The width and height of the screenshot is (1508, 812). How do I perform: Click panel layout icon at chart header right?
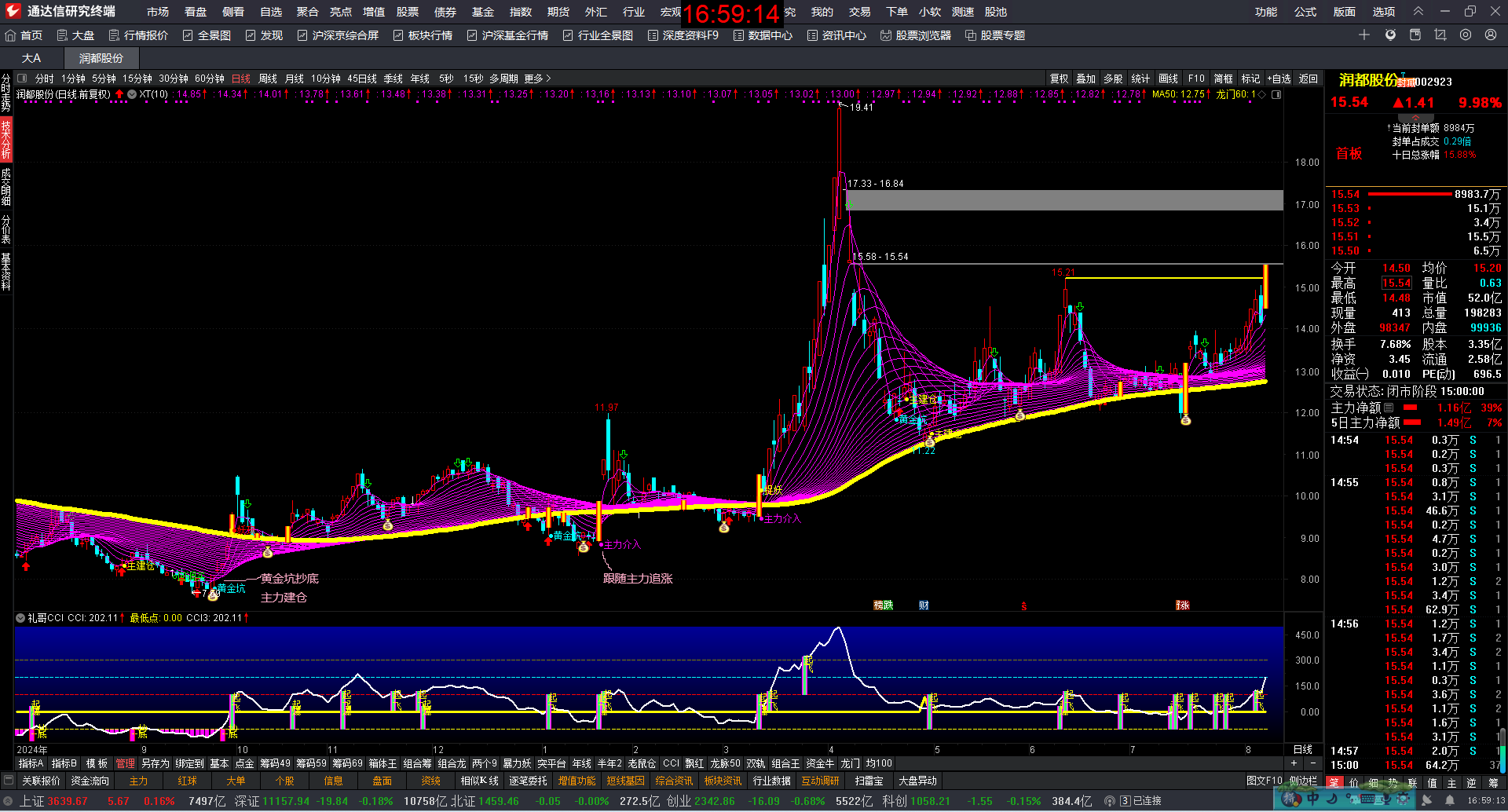1277,94
